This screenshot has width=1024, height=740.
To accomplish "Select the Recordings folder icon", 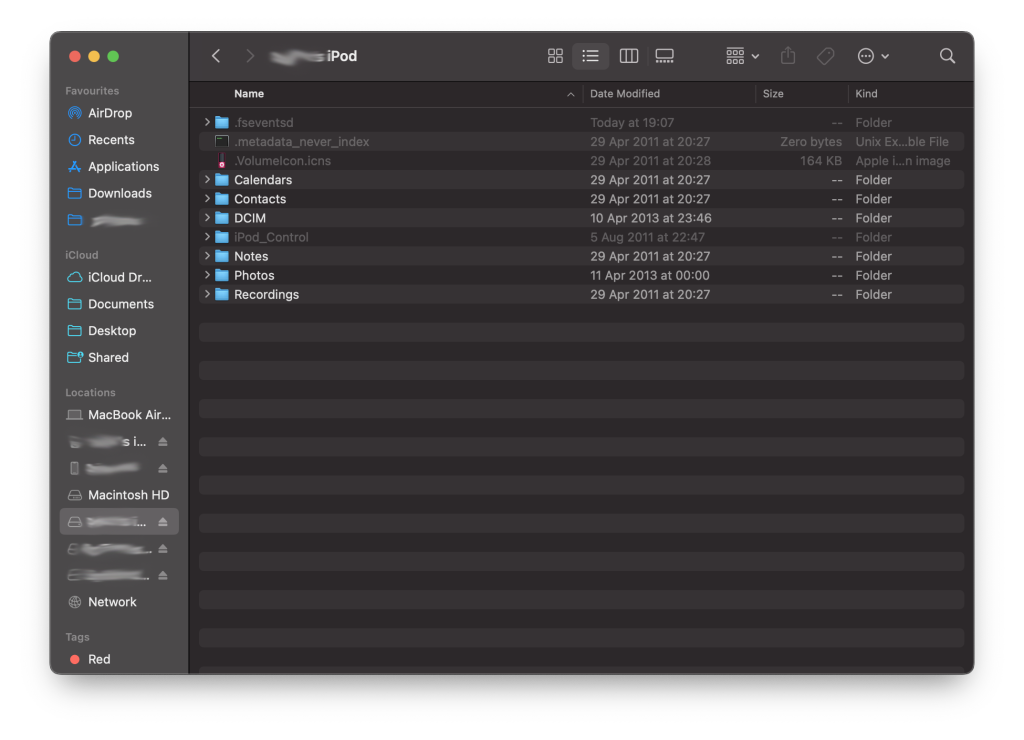I will click(x=222, y=295).
